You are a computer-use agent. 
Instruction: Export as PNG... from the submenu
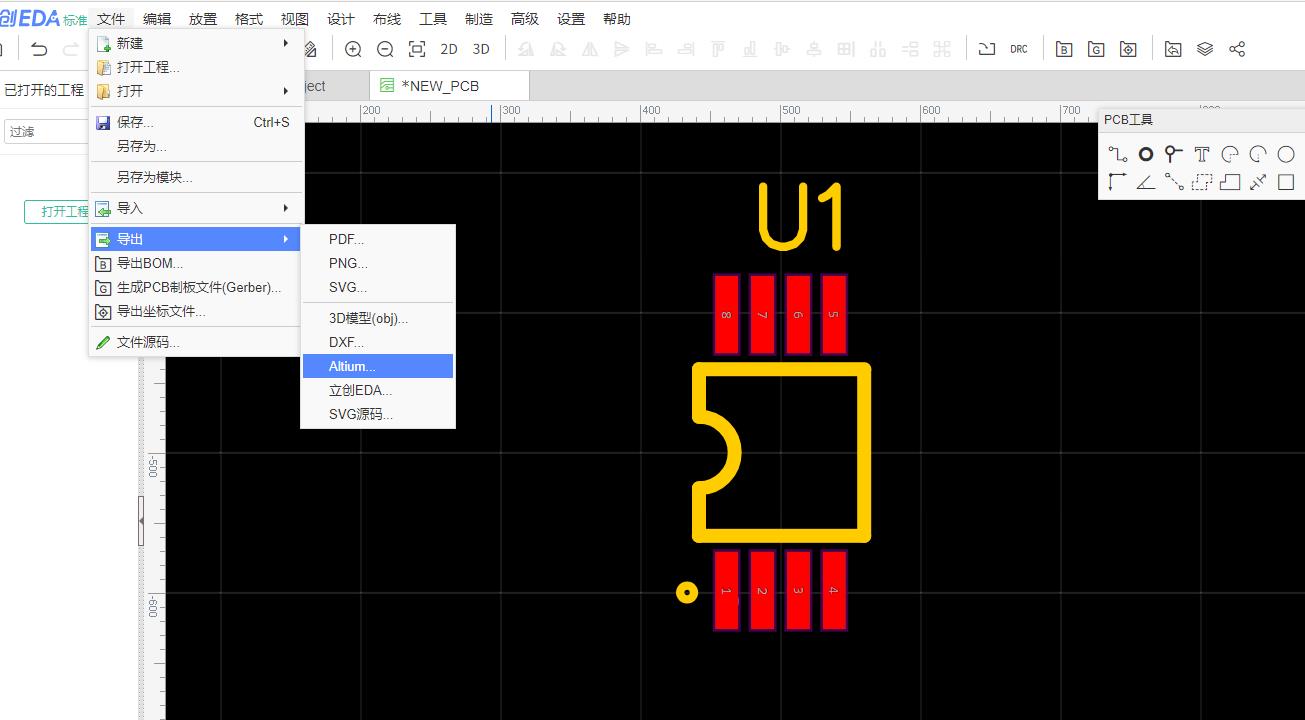[378, 263]
